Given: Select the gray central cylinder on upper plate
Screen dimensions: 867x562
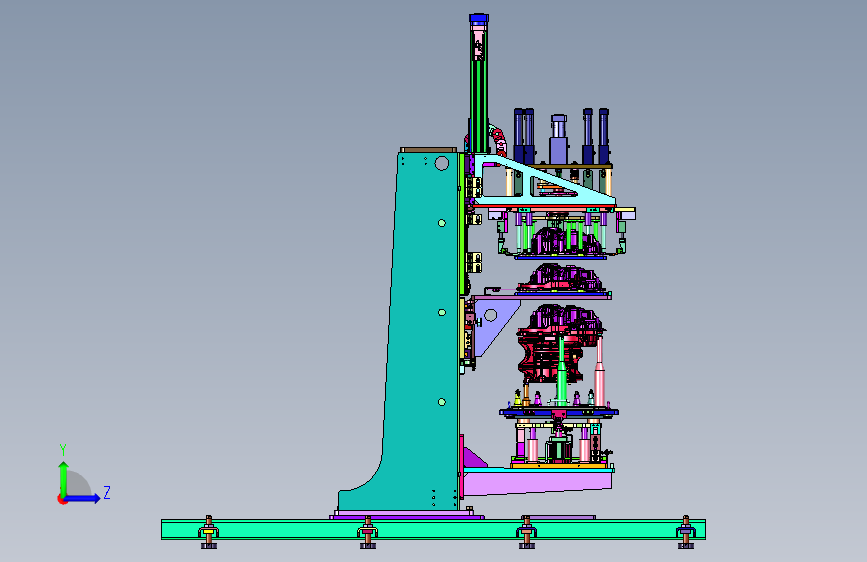Looking at the screenshot, I should tap(558, 139).
